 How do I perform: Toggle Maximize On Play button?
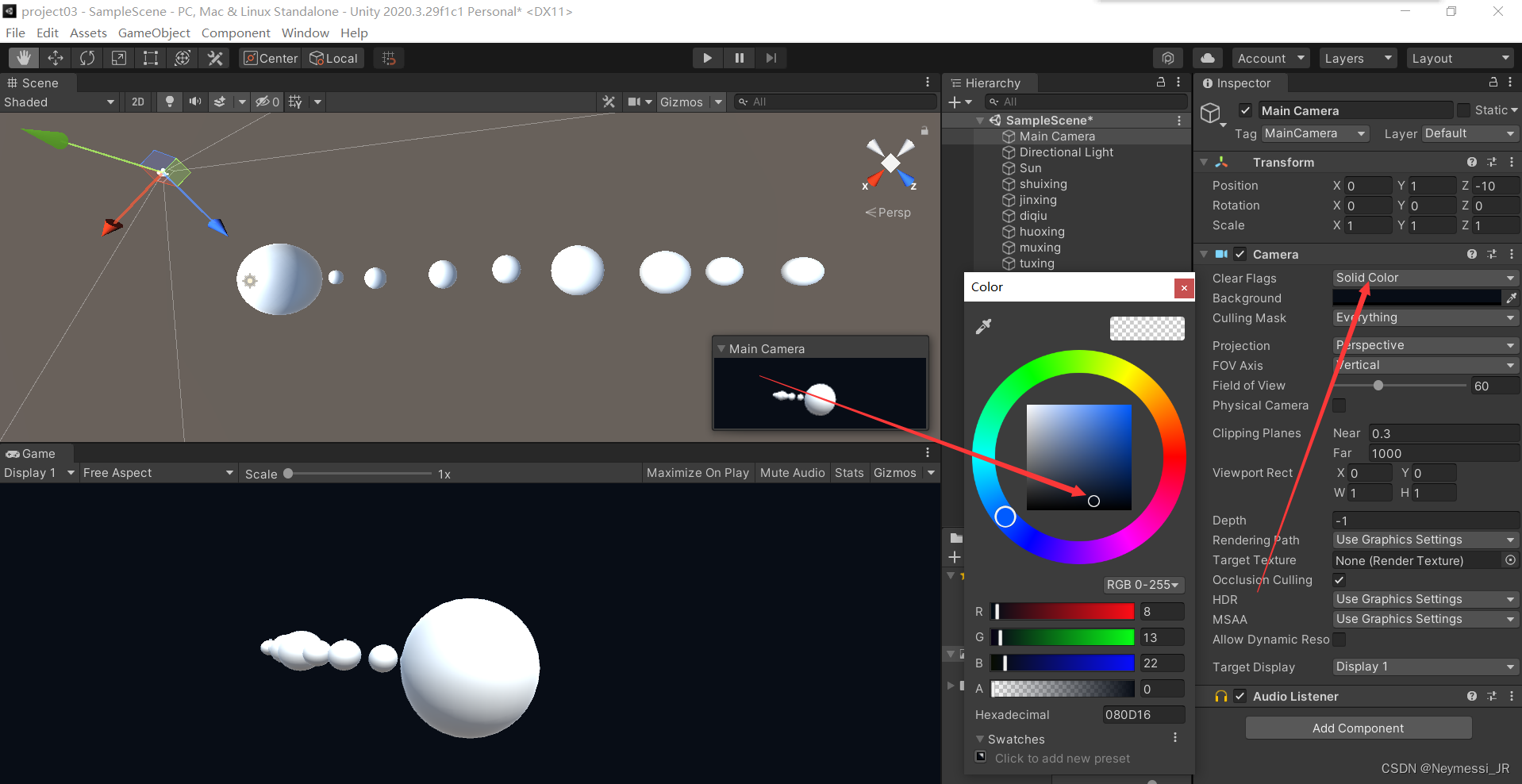coord(698,473)
